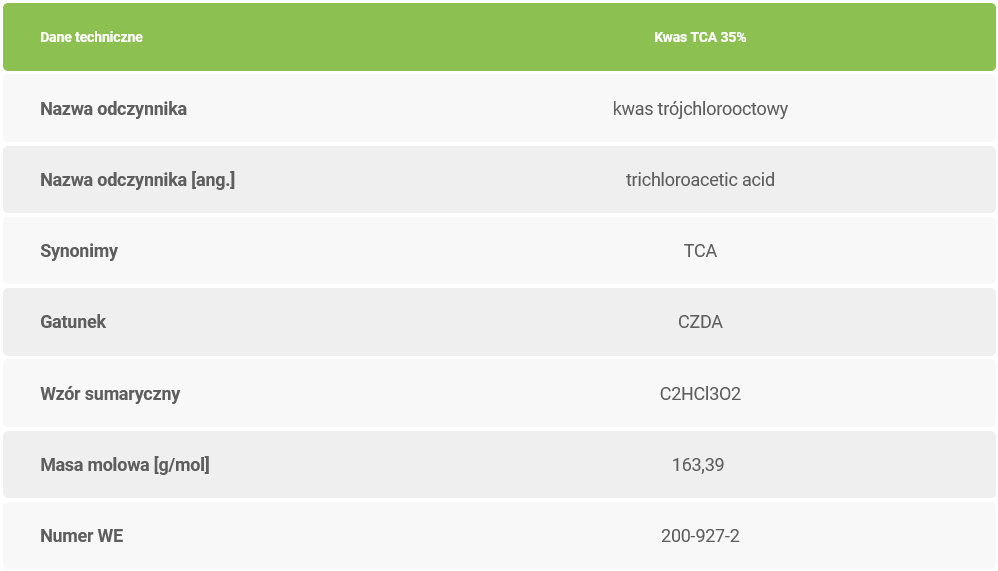Select the 'Masa molowa [g/mol]' label
This screenshot has height=571, width=998.
(125, 465)
